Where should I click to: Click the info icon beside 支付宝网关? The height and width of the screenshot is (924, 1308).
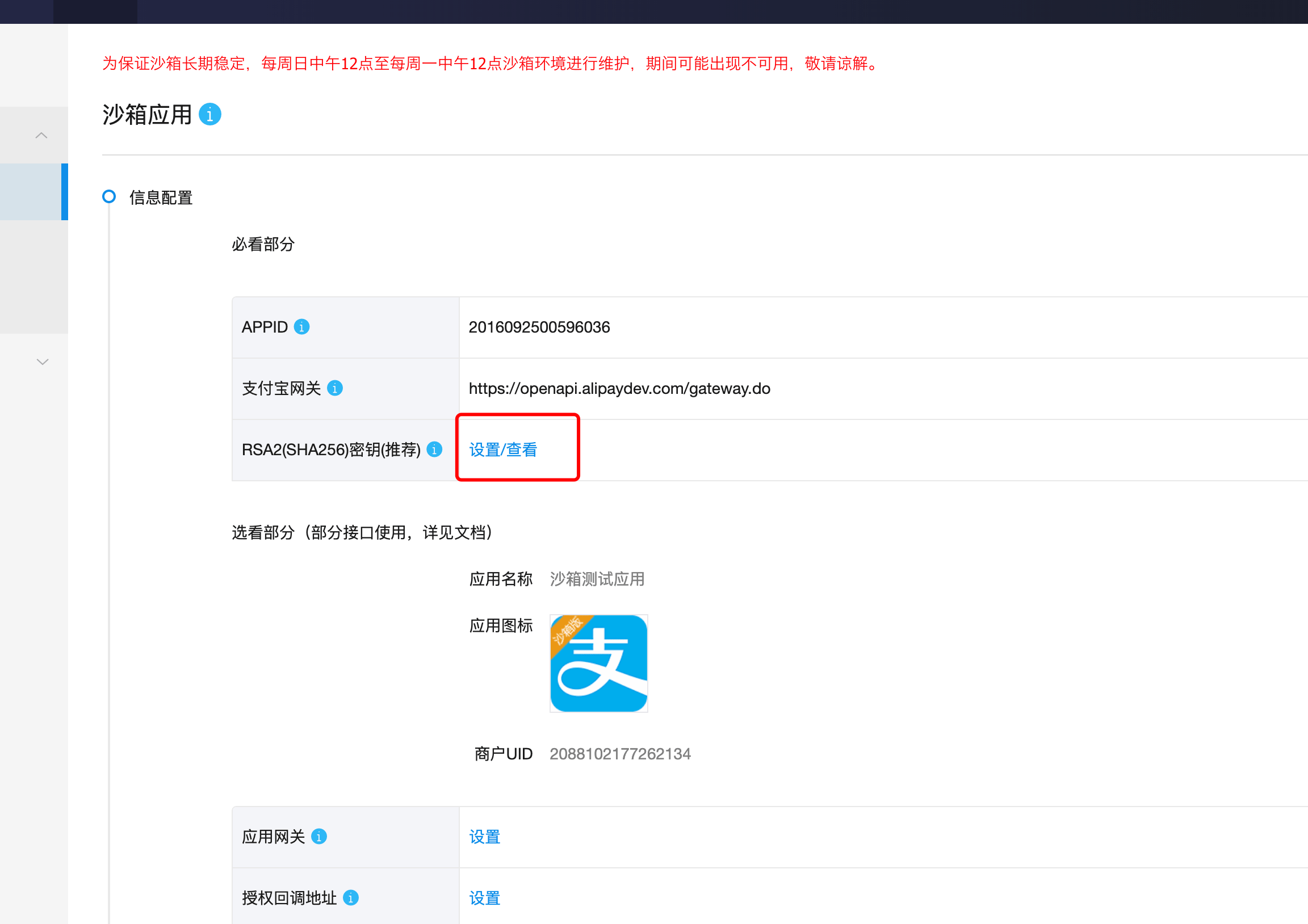coord(335,388)
